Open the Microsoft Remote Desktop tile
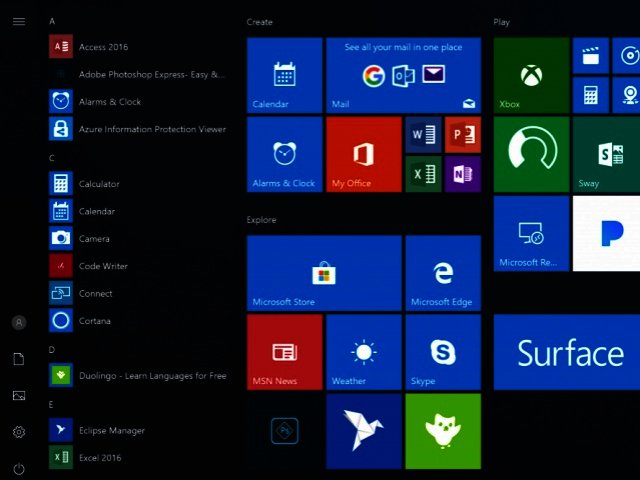This screenshot has width=640, height=480. point(531,233)
